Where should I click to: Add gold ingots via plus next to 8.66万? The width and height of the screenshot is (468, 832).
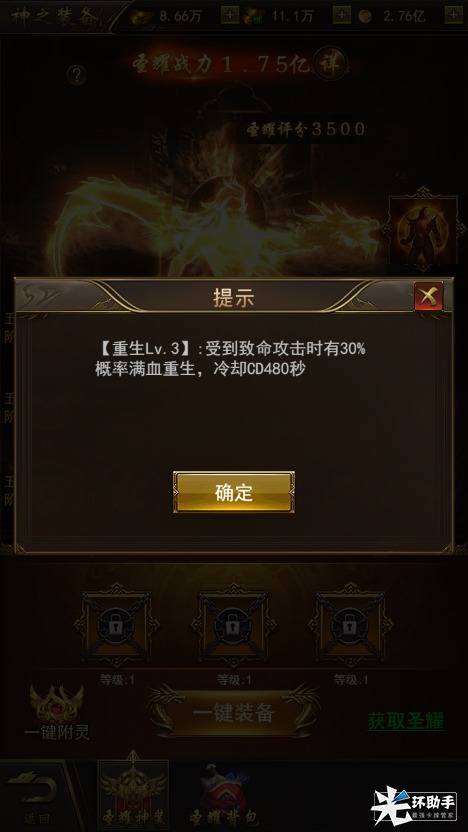(x=229, y=15)
